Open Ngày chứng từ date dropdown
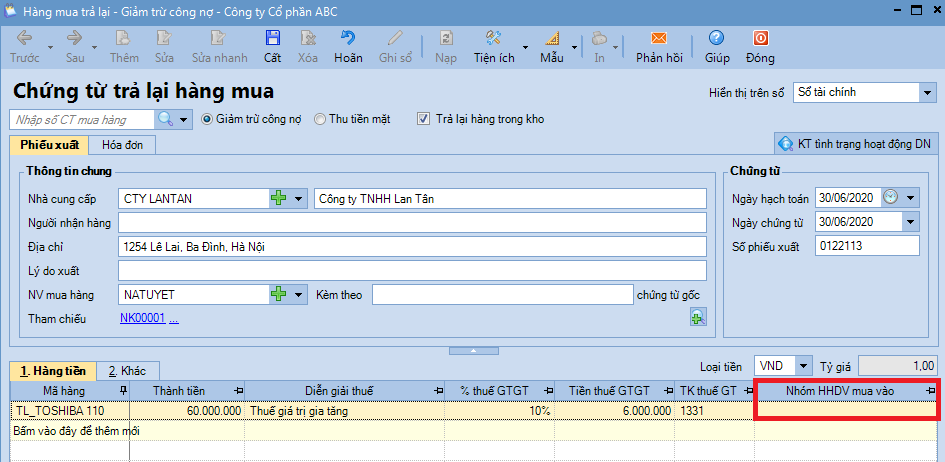The image size is (945, 462). [910, 222]
